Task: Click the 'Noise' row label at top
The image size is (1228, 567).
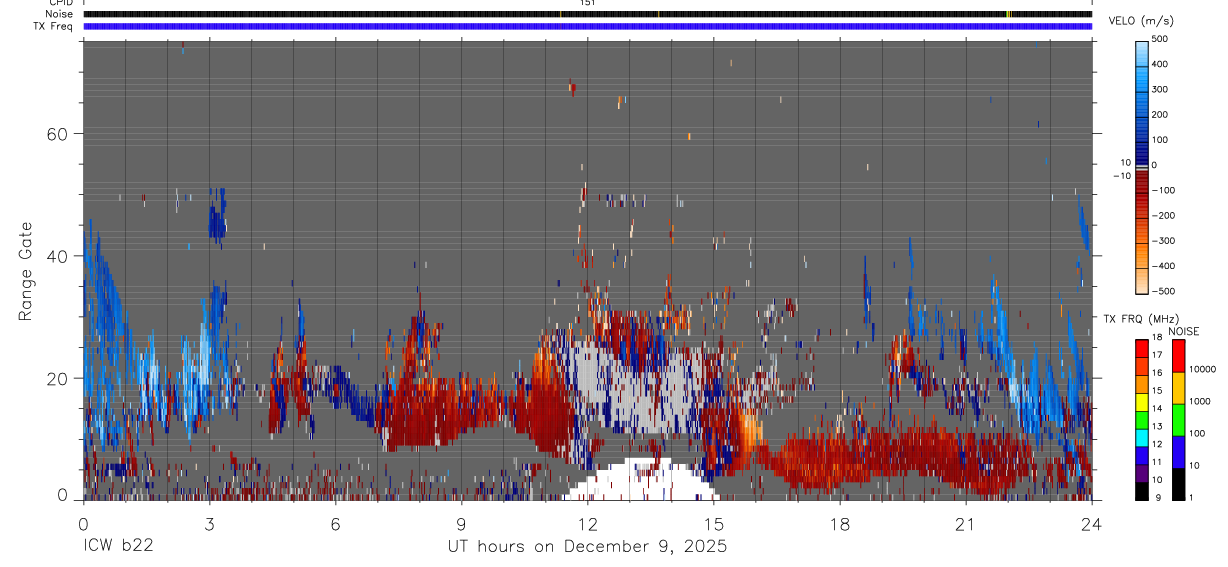Action: 59,14
